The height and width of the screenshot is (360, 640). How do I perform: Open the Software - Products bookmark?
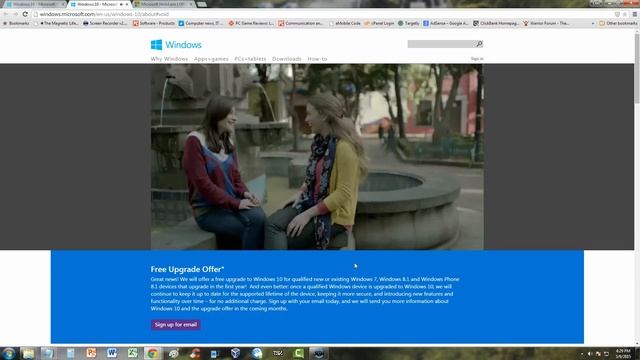154,23
